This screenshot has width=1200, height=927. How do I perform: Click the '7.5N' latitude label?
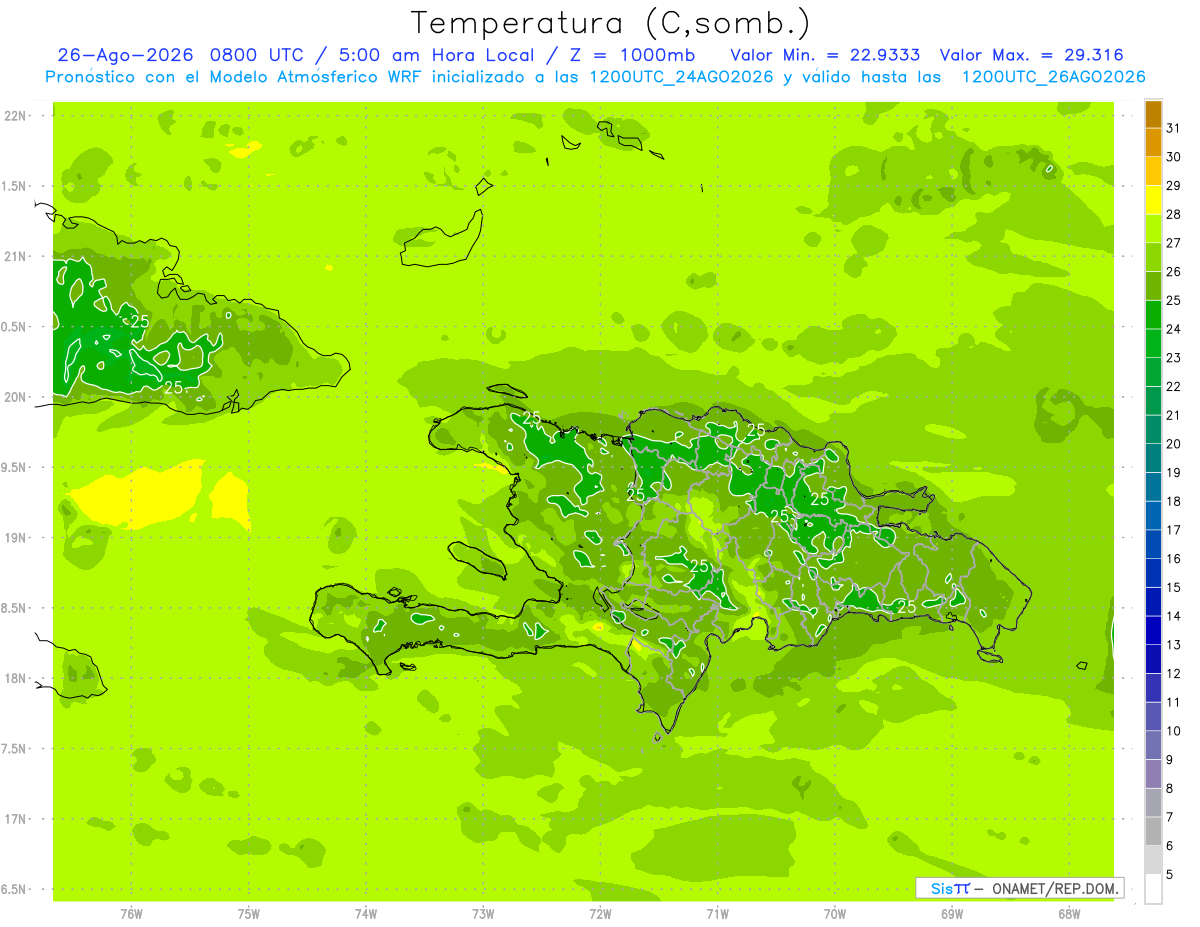point(15,748)
